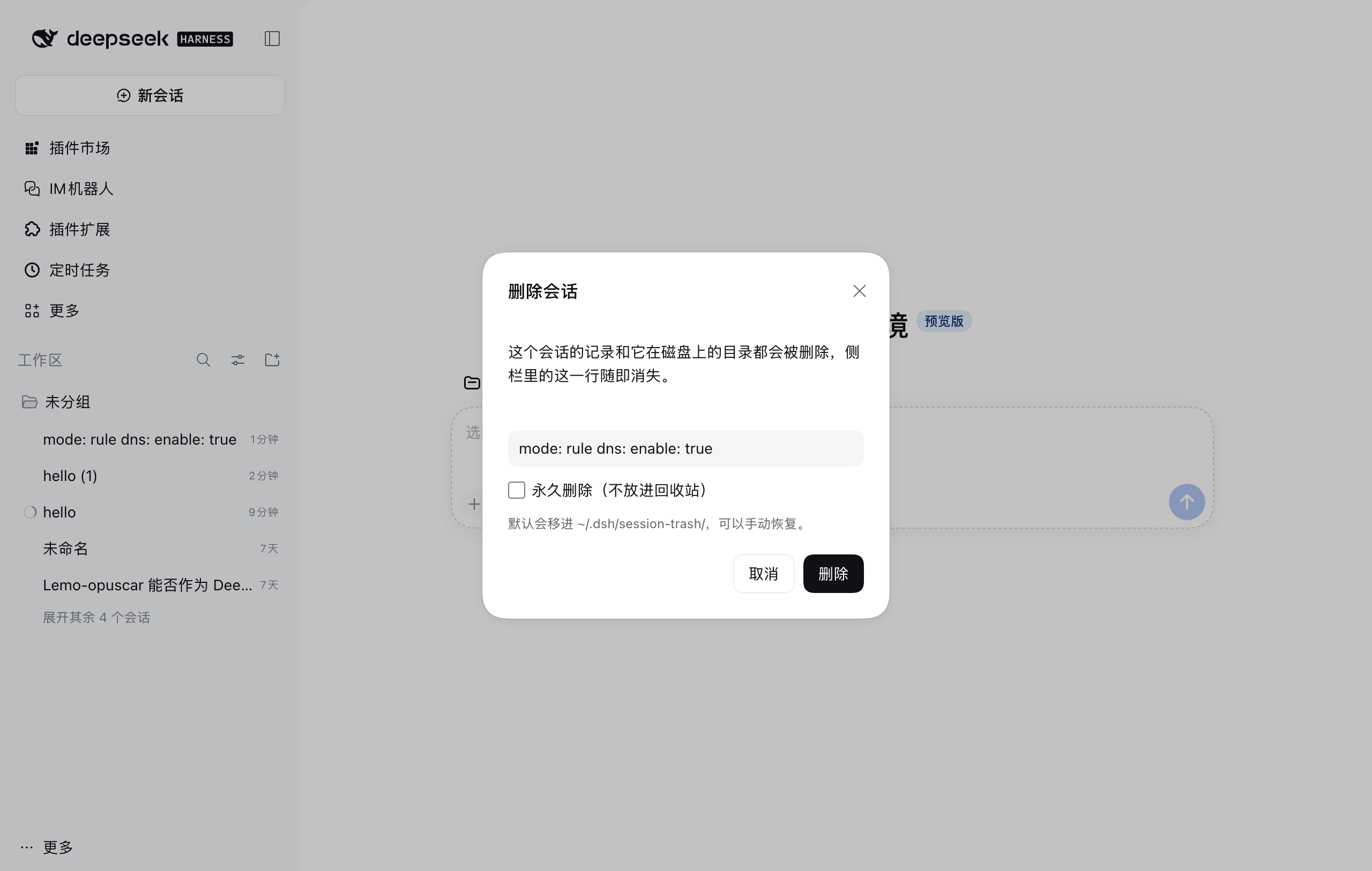
Task: Click the new folder icon in 工作区
Action: coord(272,360)
